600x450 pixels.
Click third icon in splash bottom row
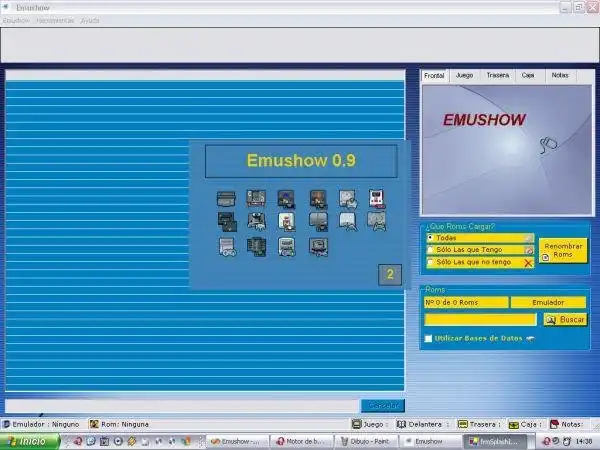tap(287, 247)
